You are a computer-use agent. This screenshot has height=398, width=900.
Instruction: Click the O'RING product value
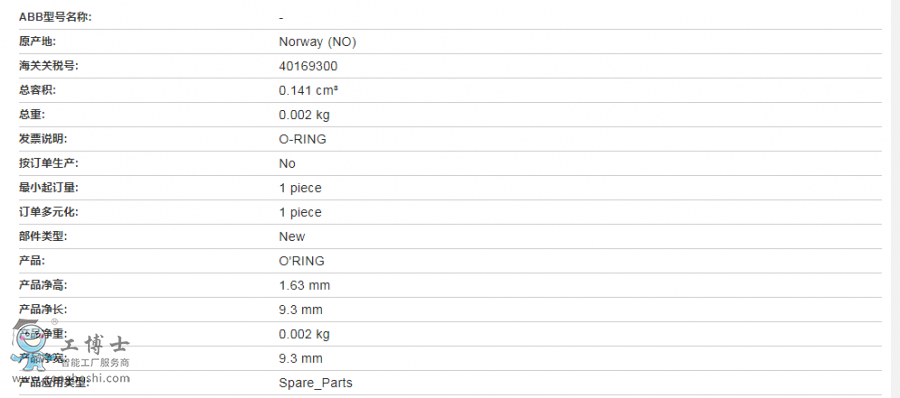[x=301, y=261]
